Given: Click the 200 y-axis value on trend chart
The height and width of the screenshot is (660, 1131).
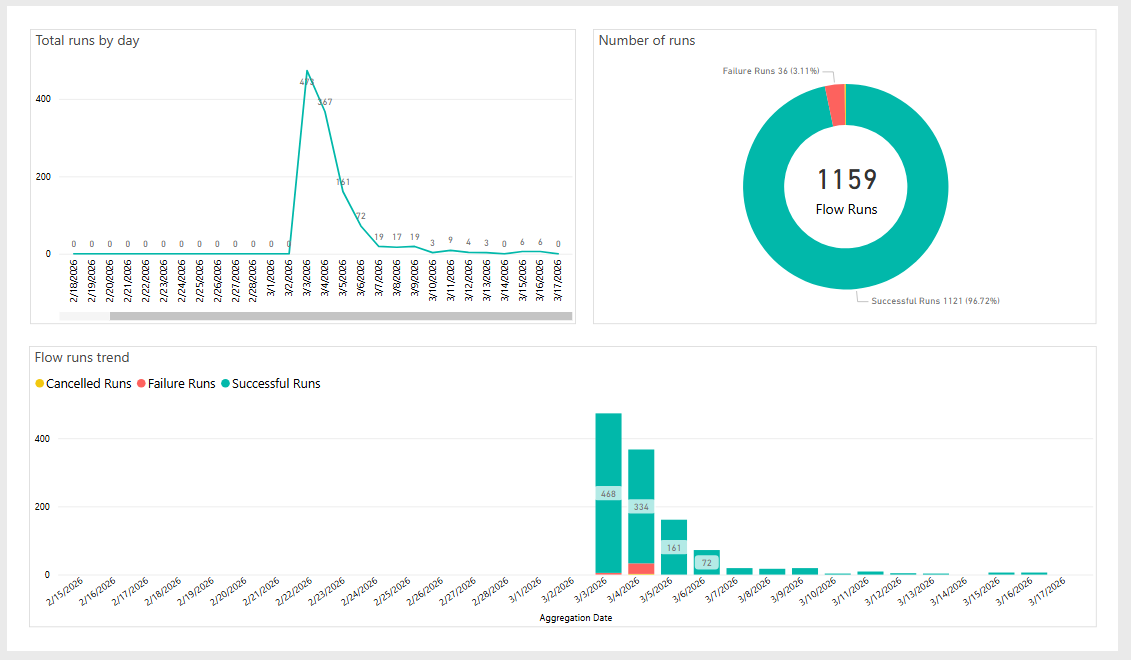Looking at the screenshot, I should (43, 506).
